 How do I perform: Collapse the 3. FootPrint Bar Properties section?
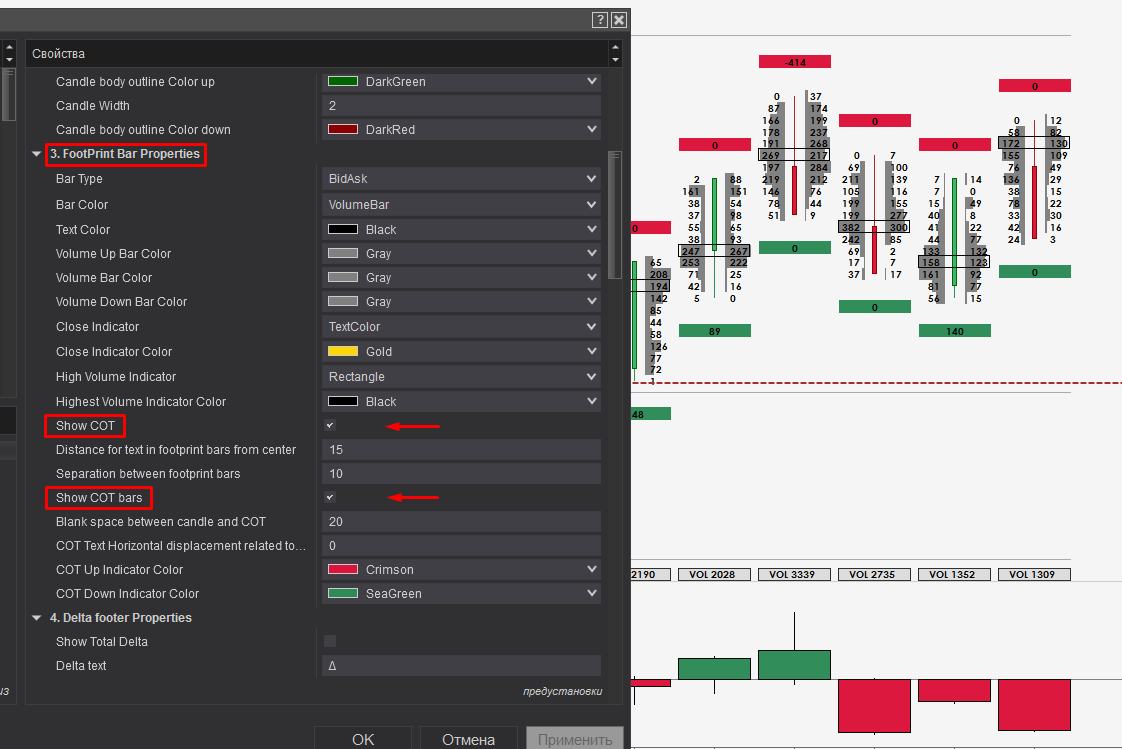point(37,154)
